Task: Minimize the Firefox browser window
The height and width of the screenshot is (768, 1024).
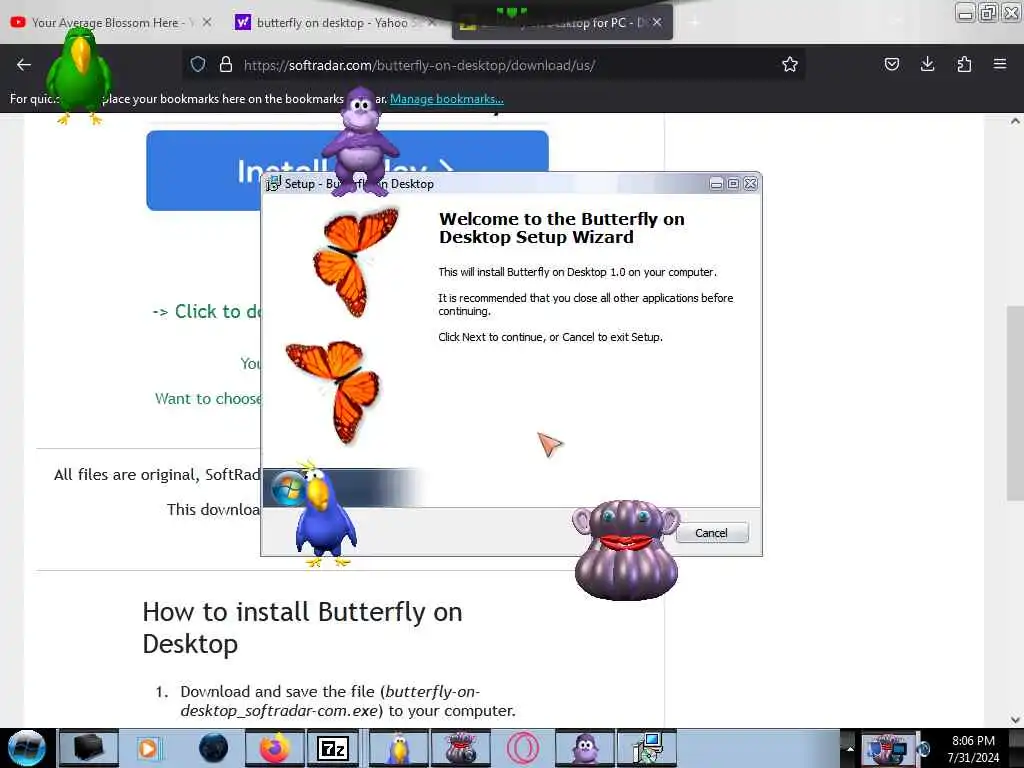Action: (965, 13)
